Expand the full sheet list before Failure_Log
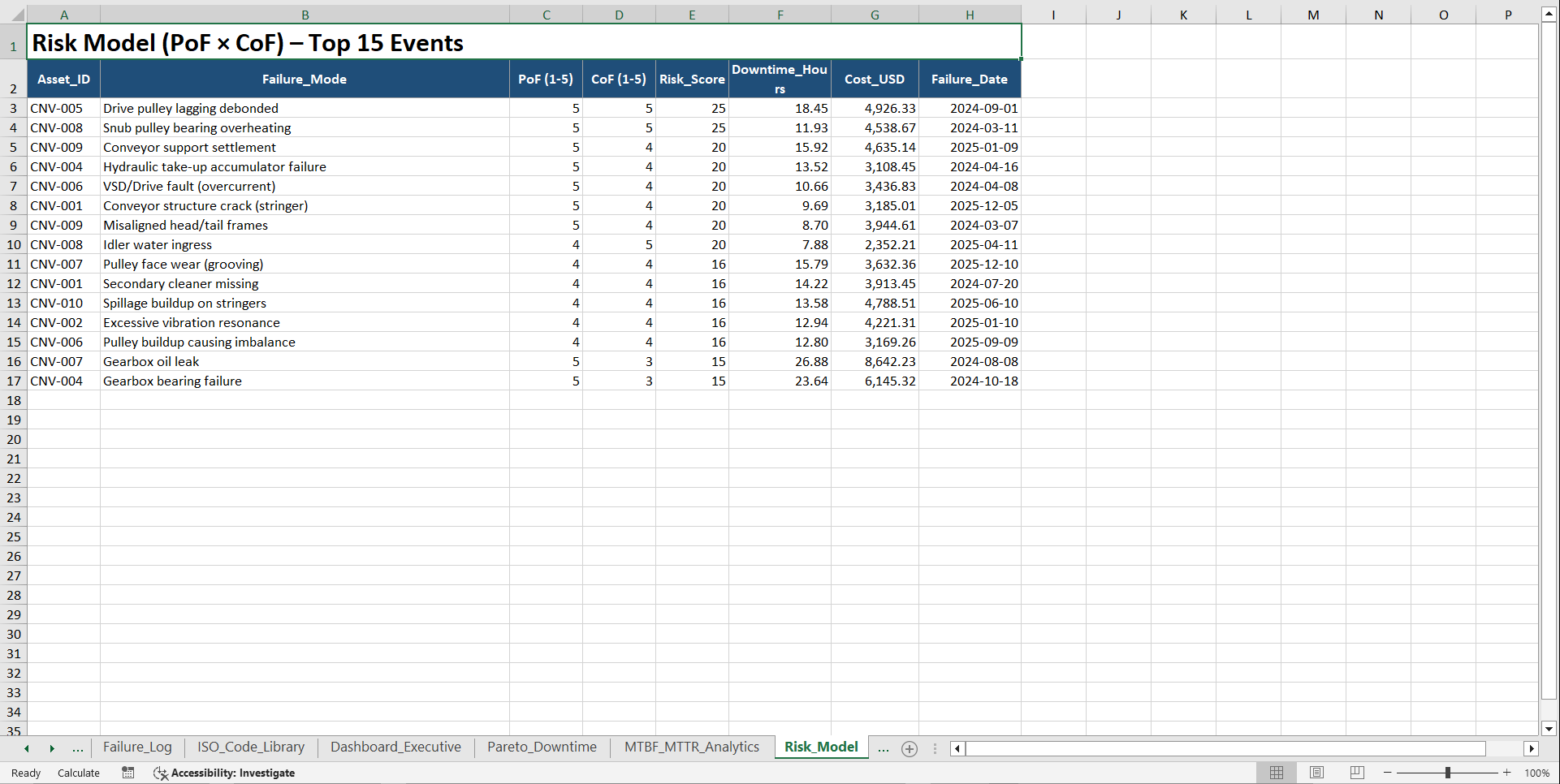 [x=78, y=748]
